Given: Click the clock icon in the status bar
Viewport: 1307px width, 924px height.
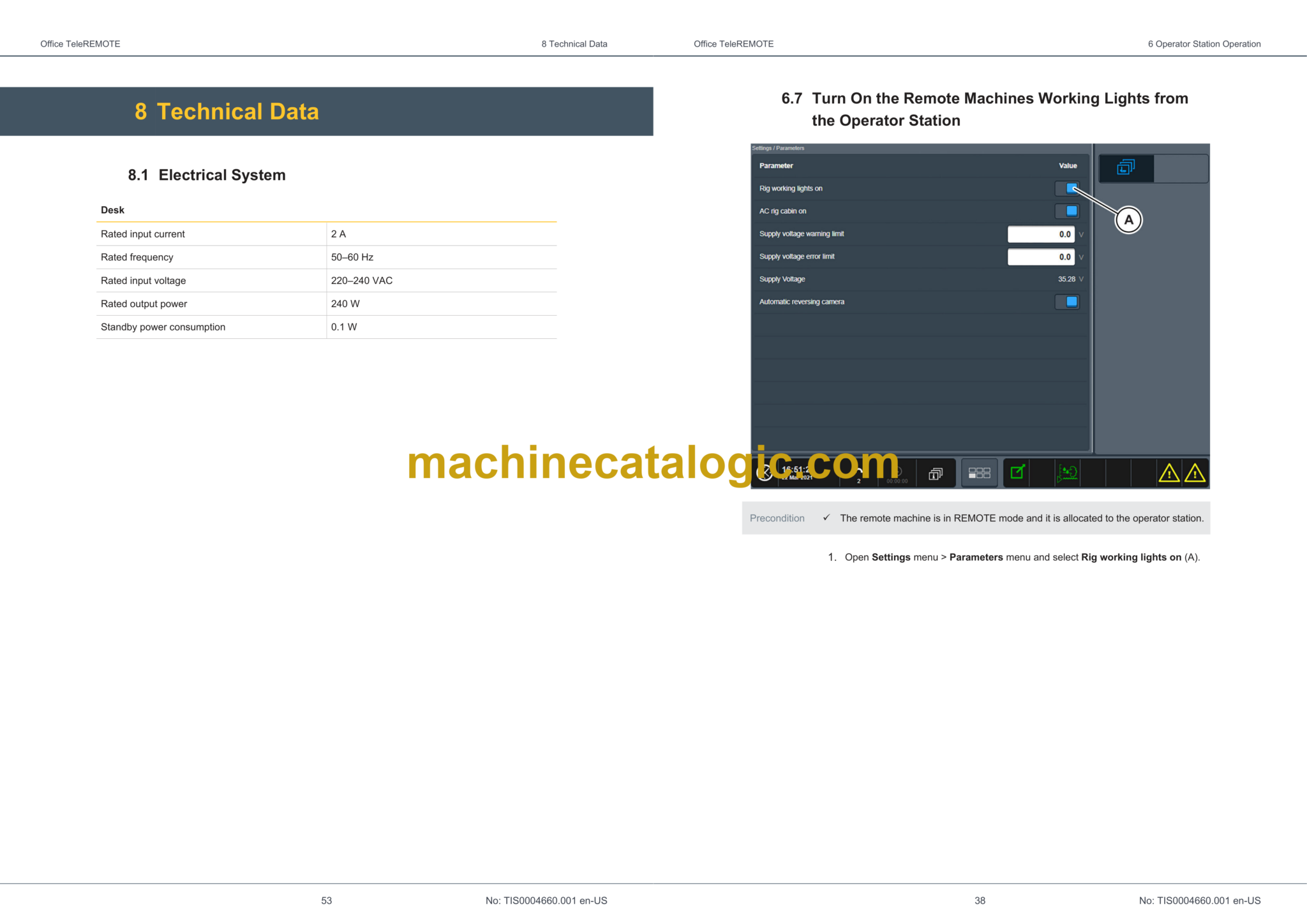Looking at the screenshot, I should coord(764,473).
